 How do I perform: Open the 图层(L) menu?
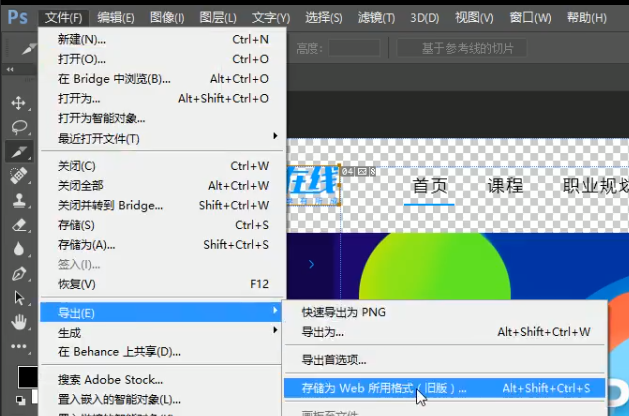coord(218,18)
